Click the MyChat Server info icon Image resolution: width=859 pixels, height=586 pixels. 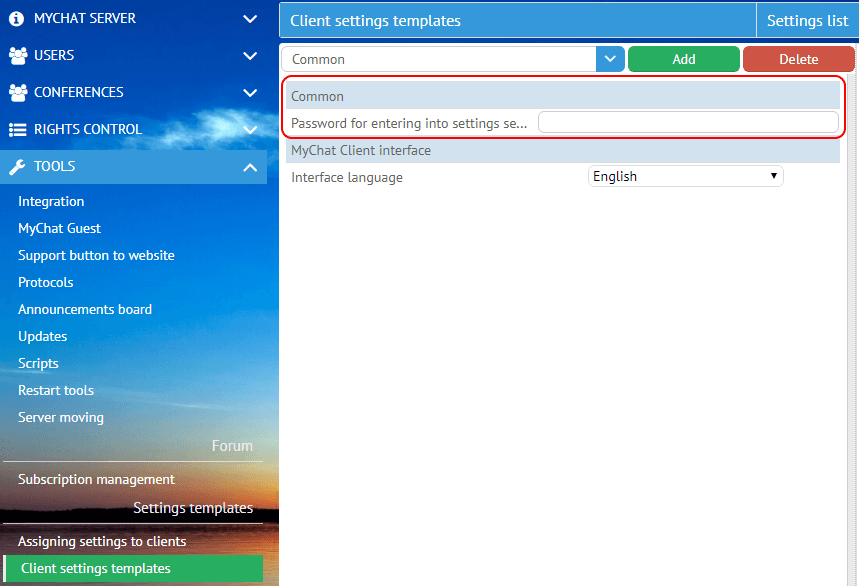(17, 18)
